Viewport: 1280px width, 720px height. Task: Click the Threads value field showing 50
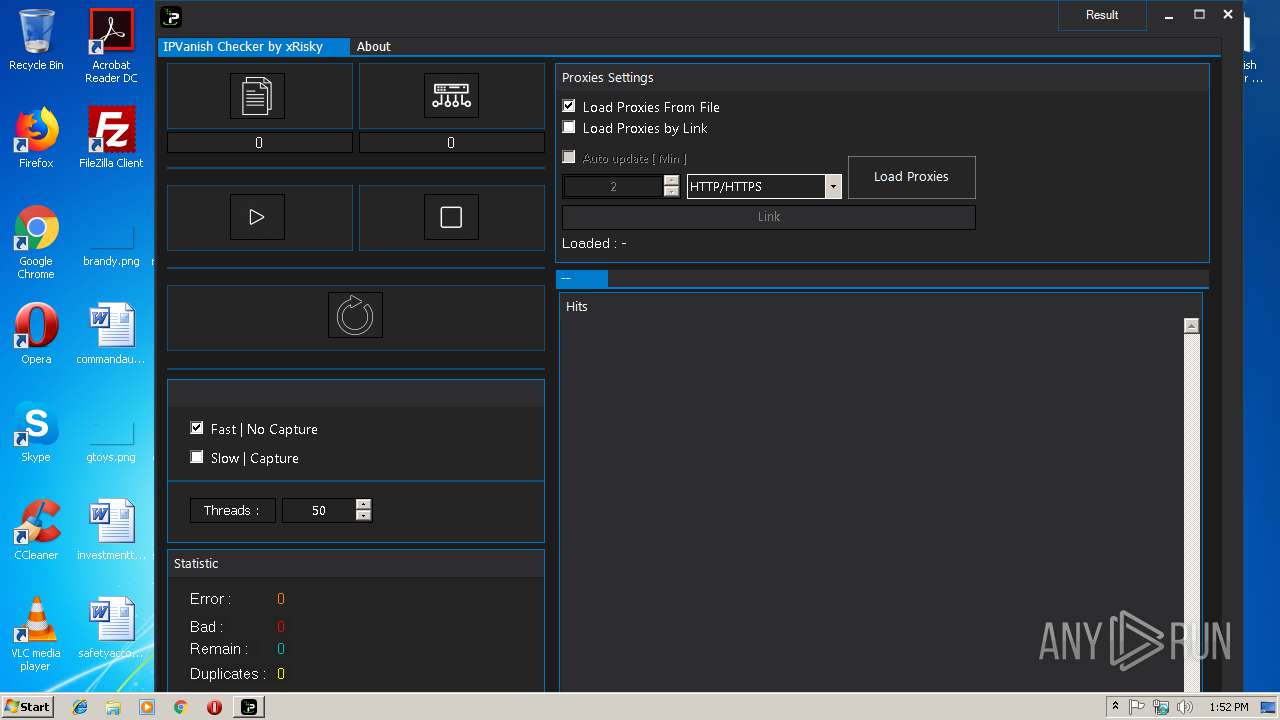pos(319,510)
